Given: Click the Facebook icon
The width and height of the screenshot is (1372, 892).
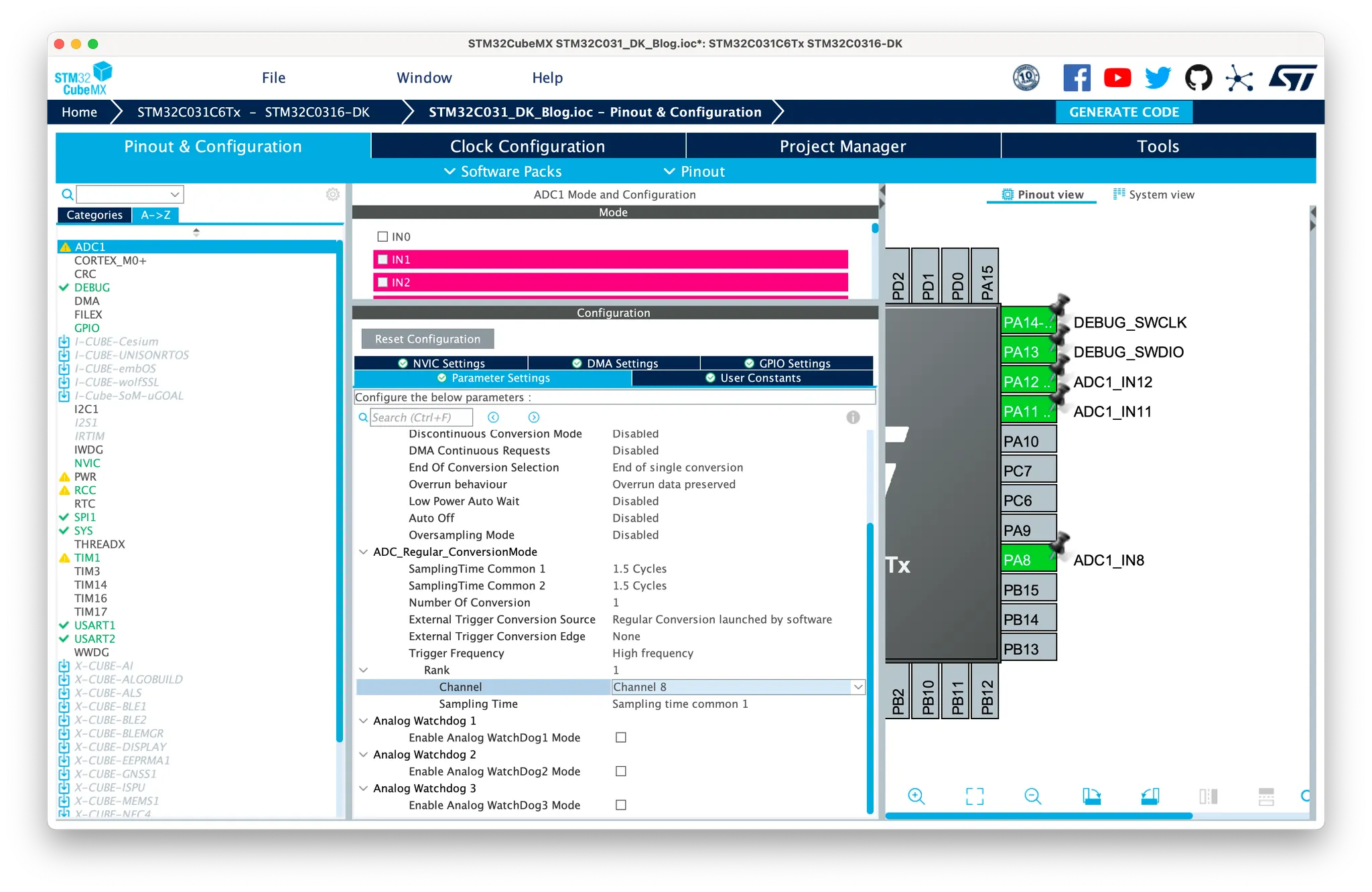Looking at the screenshot, I should (x=1077, y=78).
